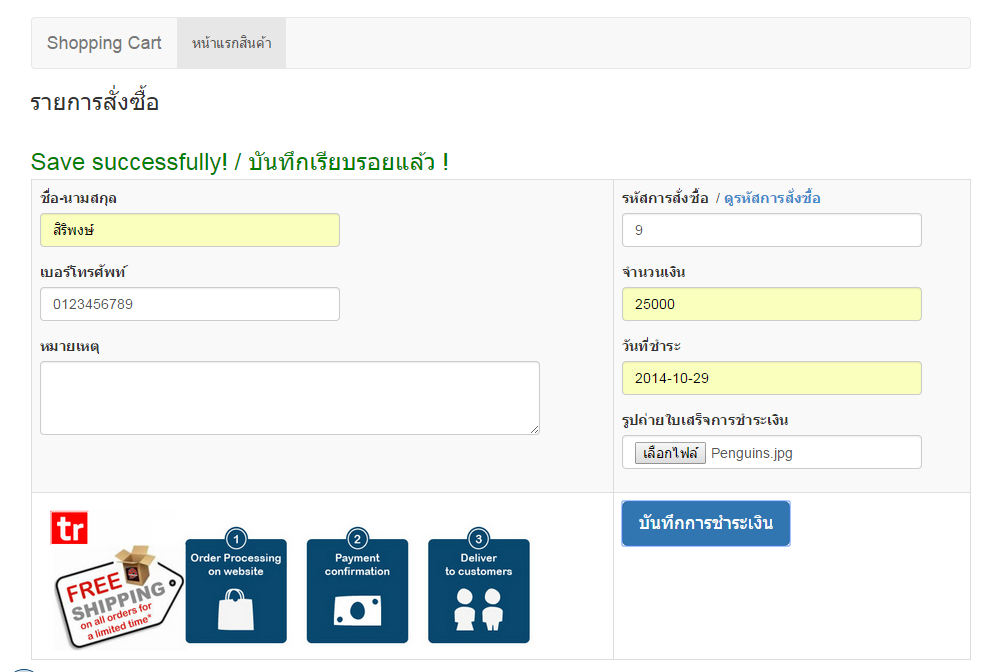Click the Order Processing shopping bag icon
The width and height of the screenshot is (987, 672).
(x=236, y=609)
